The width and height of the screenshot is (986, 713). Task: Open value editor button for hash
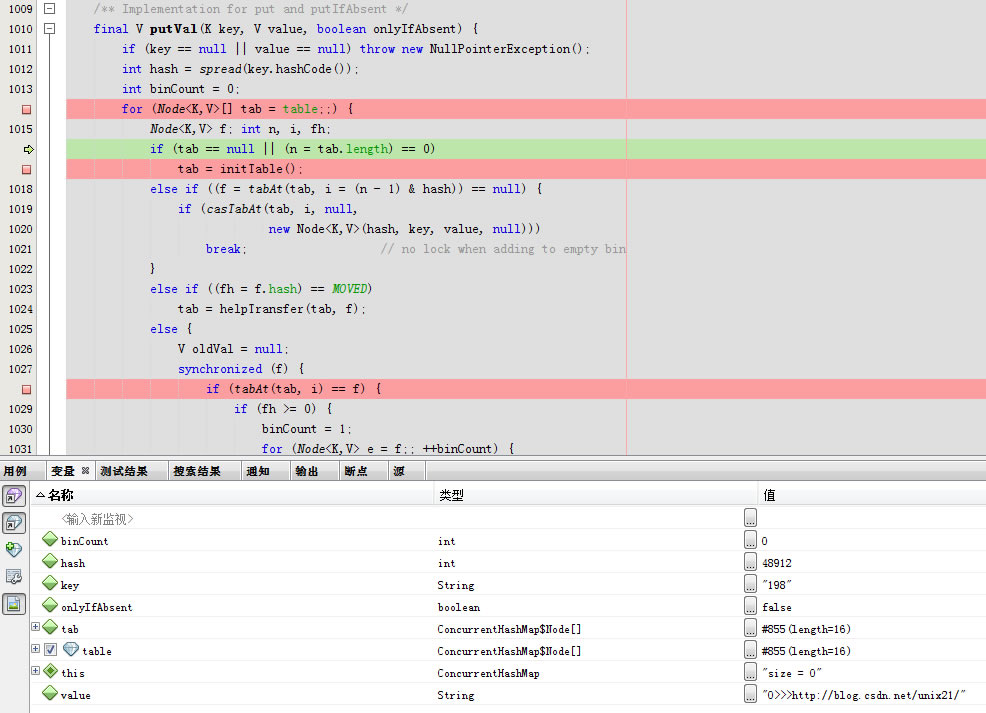pos(750,562)
